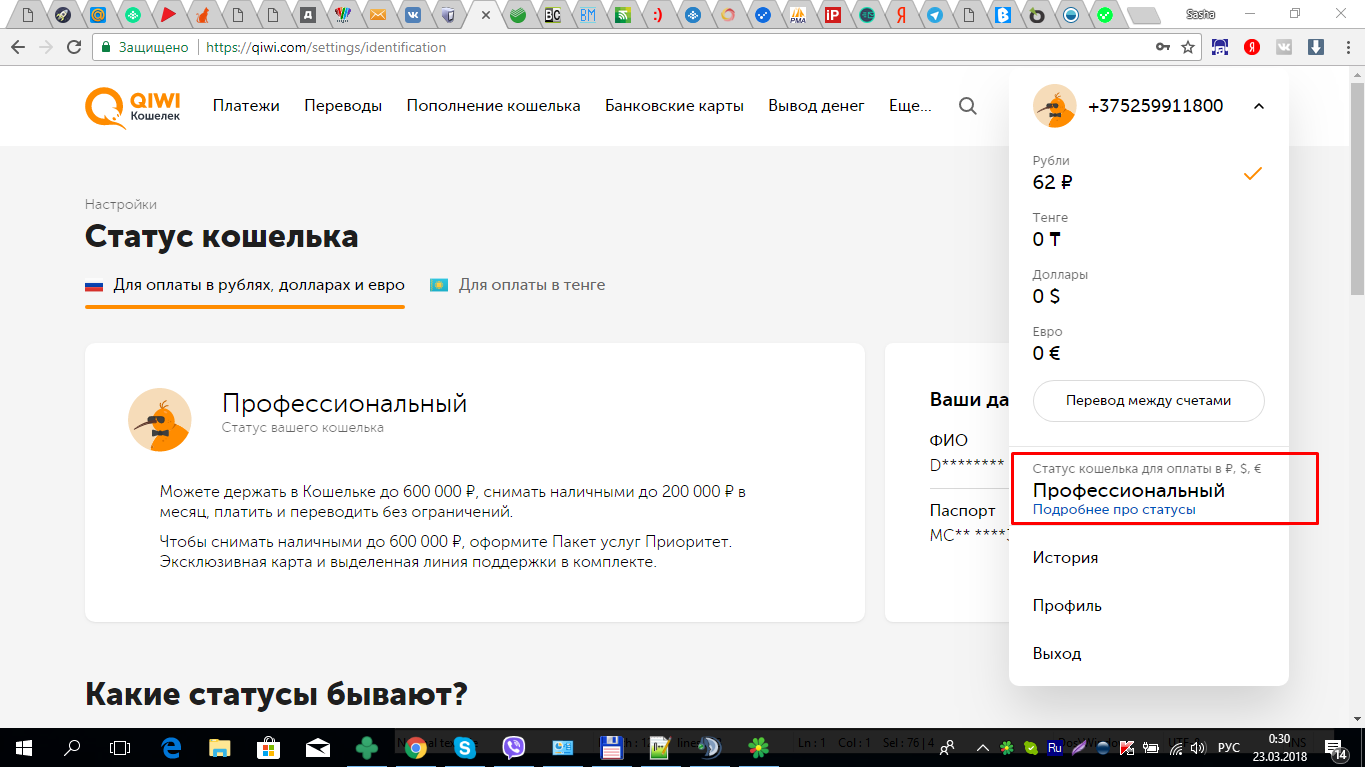Click Перевод между счетами button

coord(1148,400)
